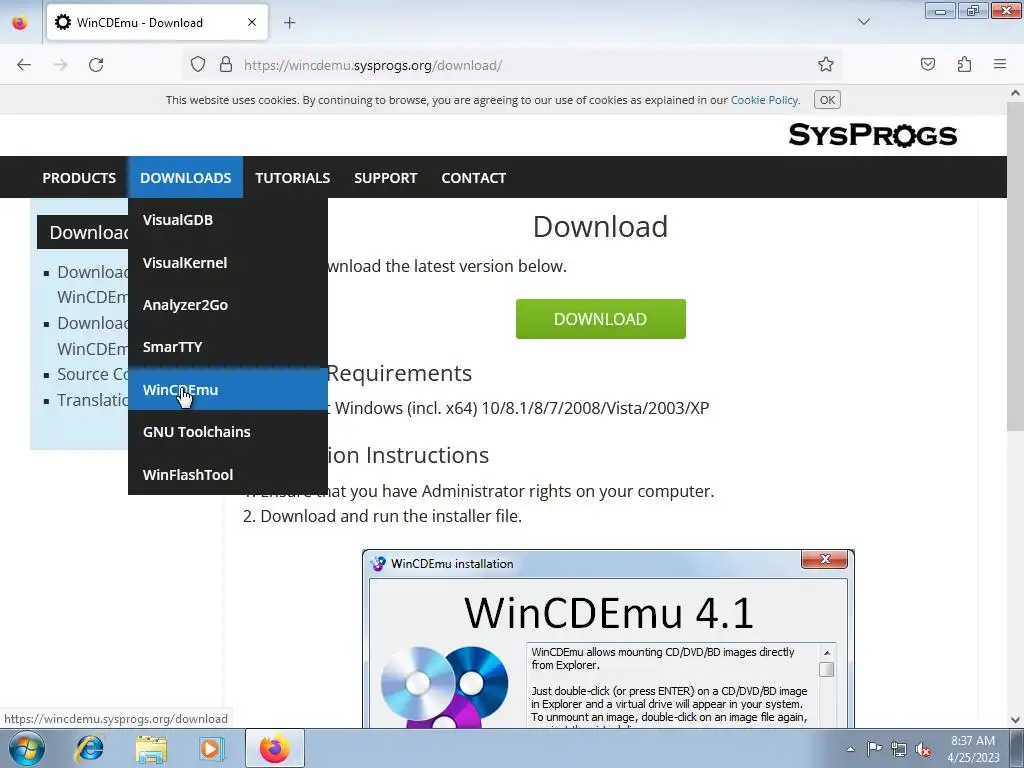Click the green DOWNLOAD button
Screen dimensions: 1024x768
click(600, 319)
